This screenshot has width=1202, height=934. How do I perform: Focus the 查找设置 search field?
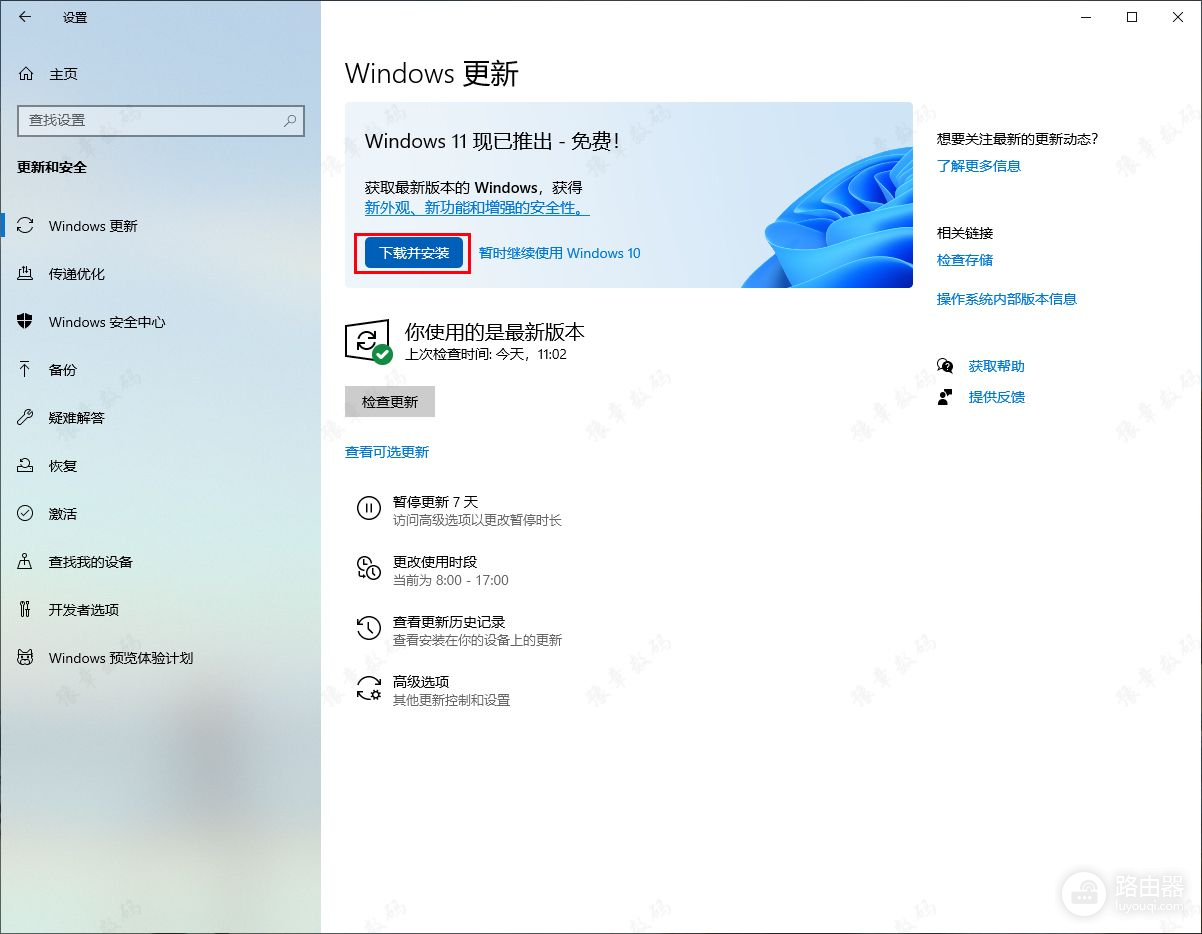150,121
